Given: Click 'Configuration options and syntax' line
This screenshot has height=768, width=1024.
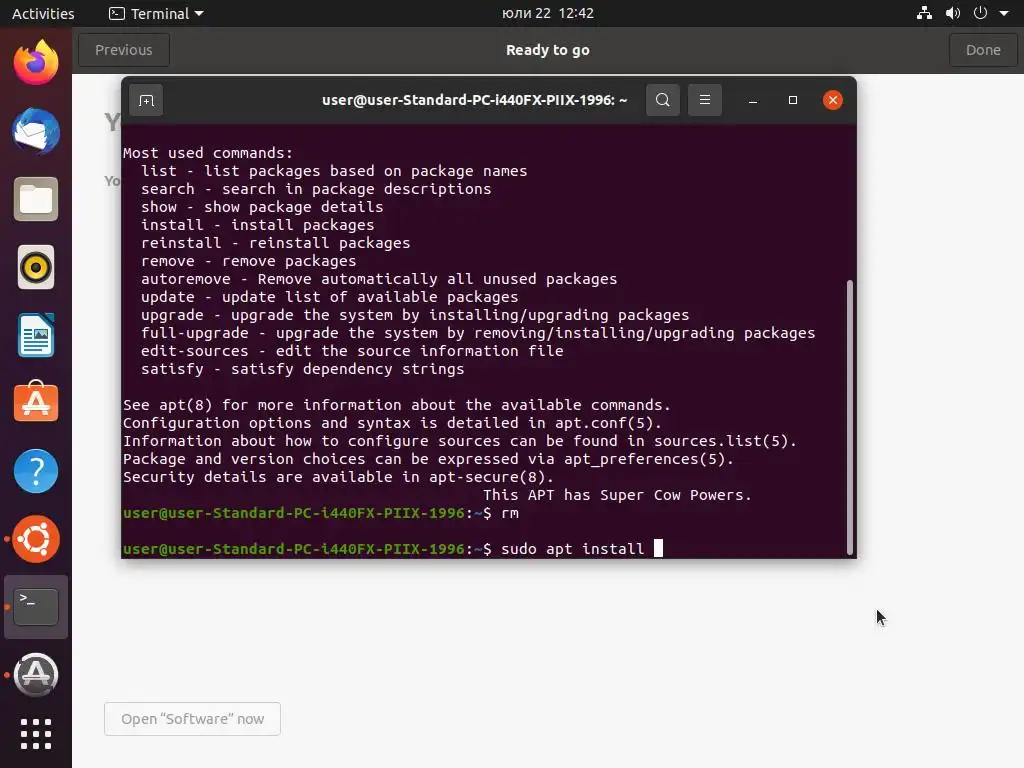Looking at the screenshot, I should (392, 423).
